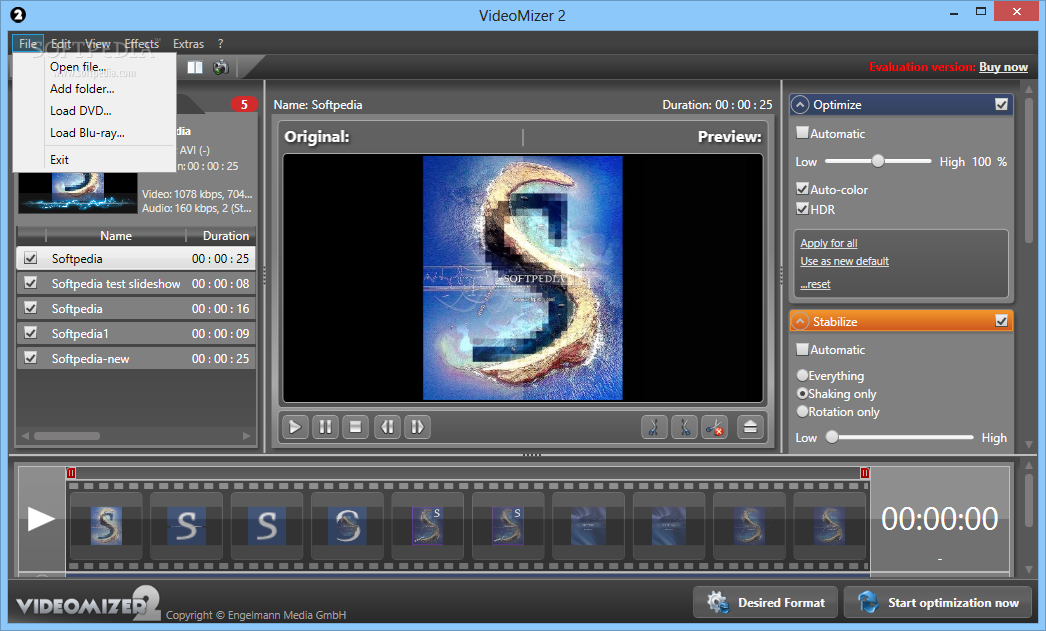Image resolution: width=1046 pixels, height=631 pixels.
Task: Enable Automatic in Optimize panel
Action: (x=803, y=133)
